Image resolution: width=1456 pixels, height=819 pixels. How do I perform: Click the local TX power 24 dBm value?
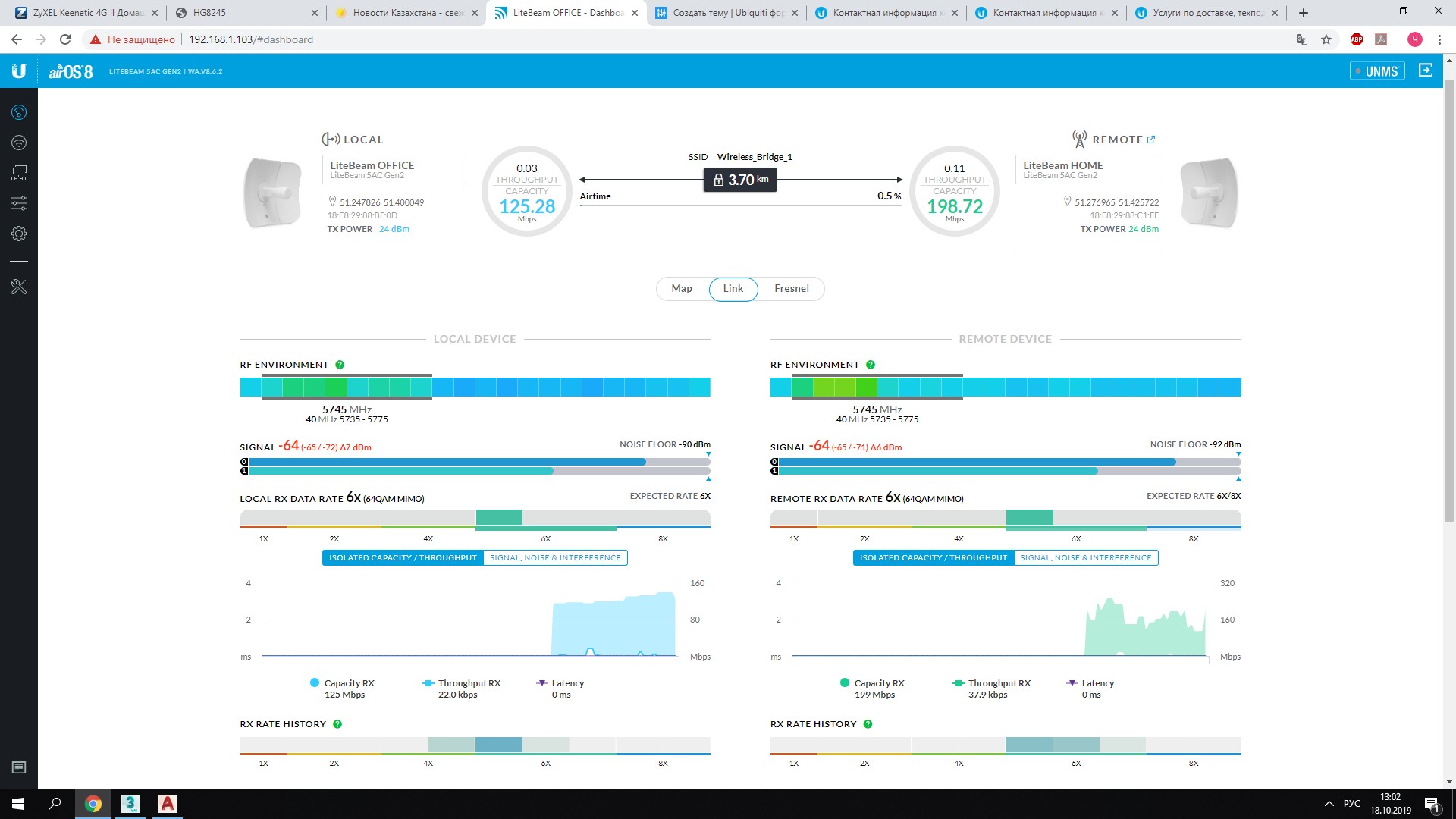click(x=394, y=229)
